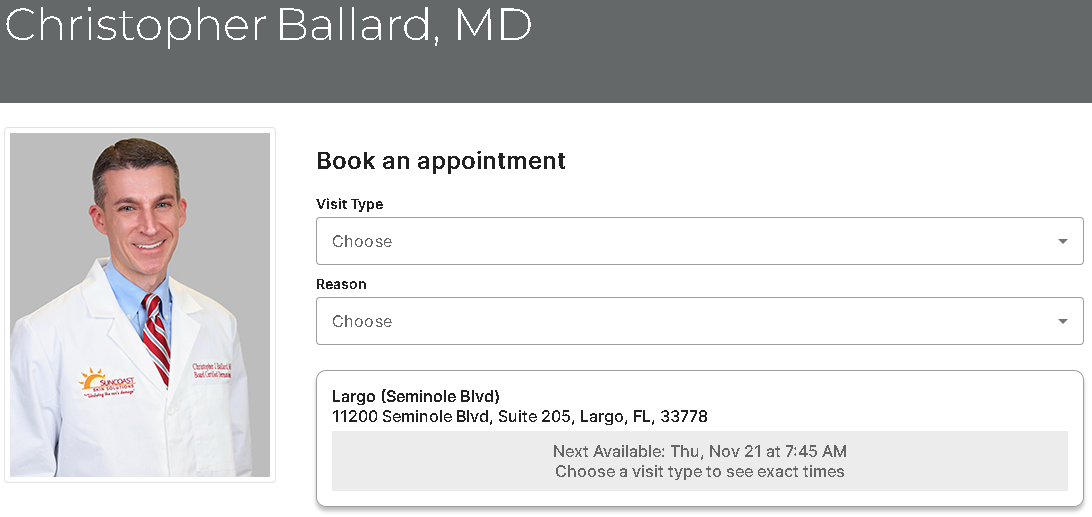Click the embroidered name on the coat
The image size is (1092, 517).
pos(211,371)
